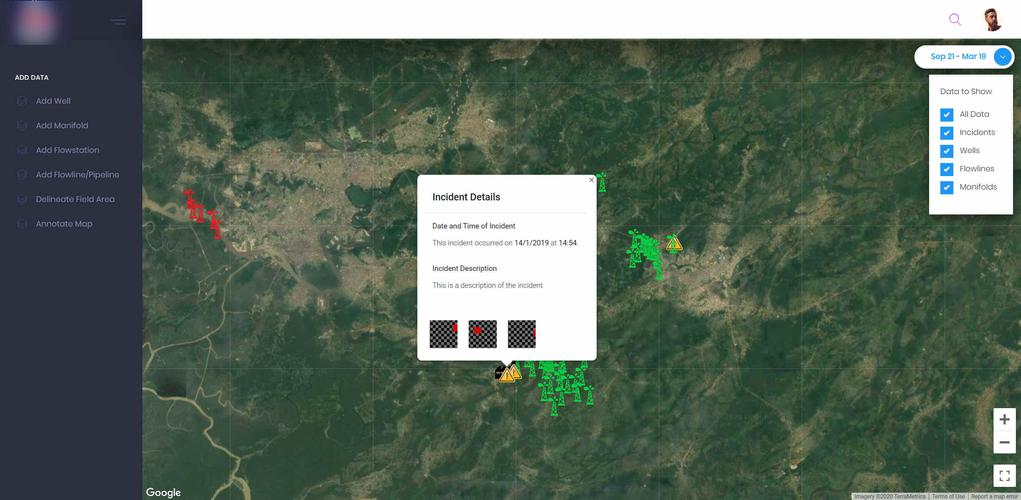Click Report a map error link
The image size is (1021, 500).
[x=994, y=496]
